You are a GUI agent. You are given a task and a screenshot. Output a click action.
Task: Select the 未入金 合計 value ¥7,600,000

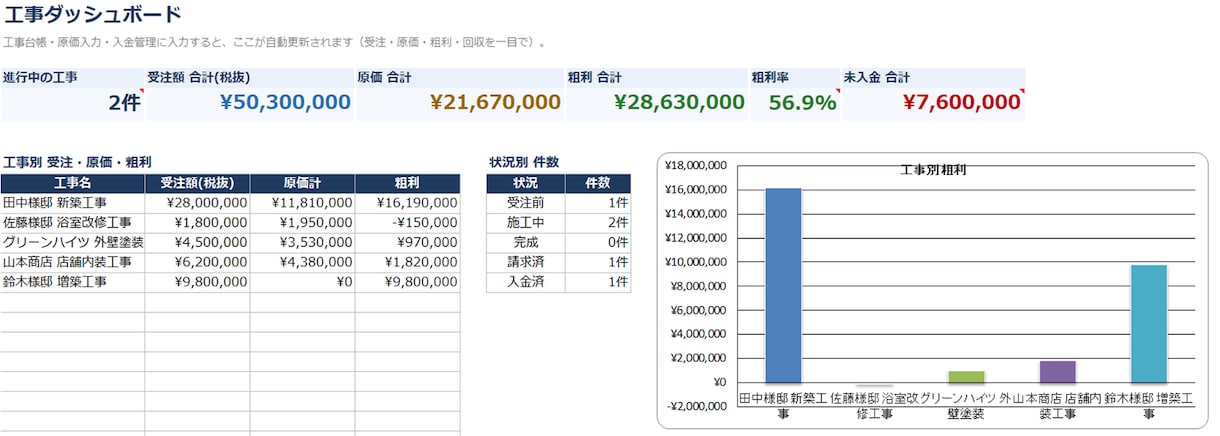point(961,102)
